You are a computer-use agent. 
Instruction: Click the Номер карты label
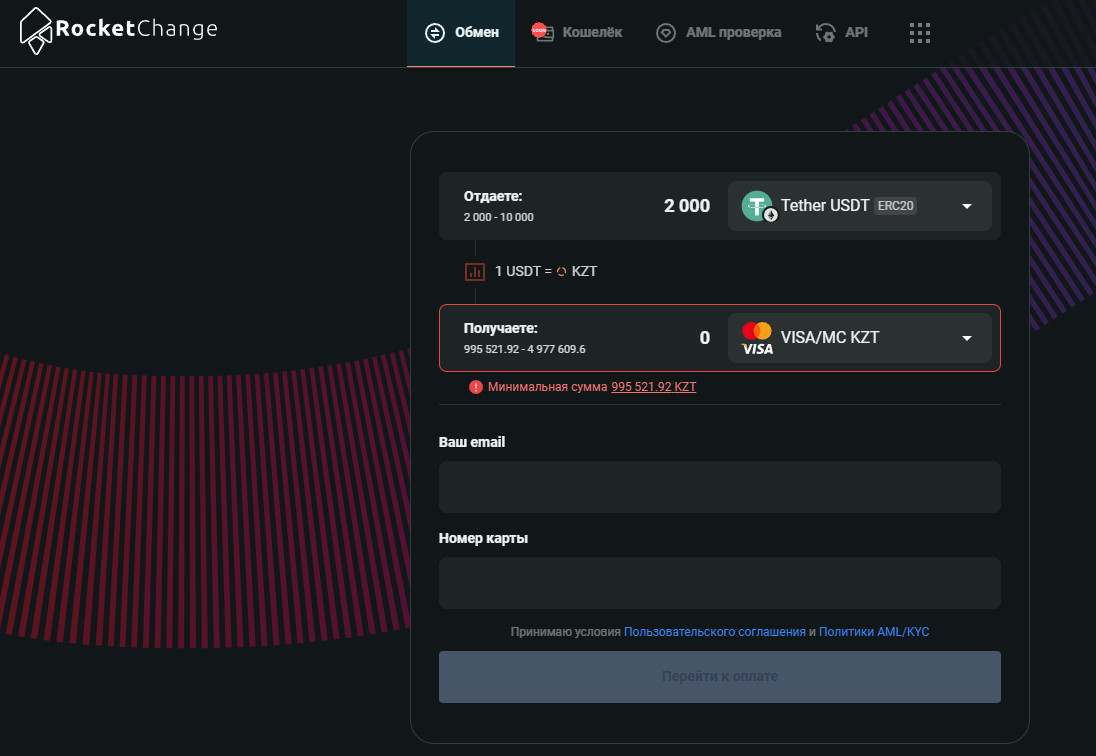tap(483, 539)
